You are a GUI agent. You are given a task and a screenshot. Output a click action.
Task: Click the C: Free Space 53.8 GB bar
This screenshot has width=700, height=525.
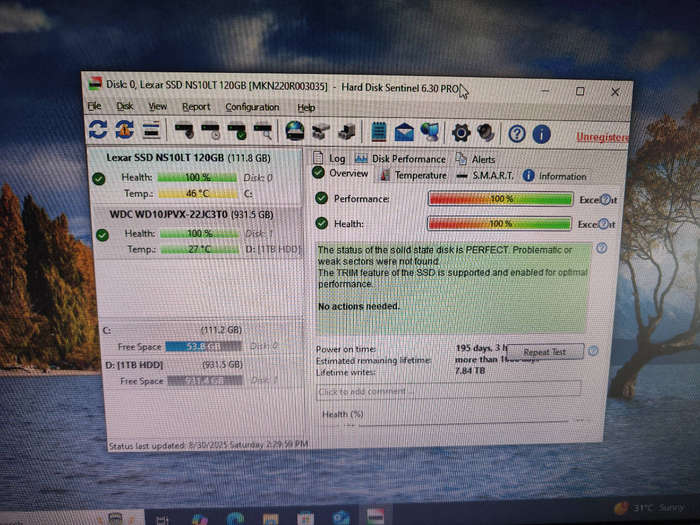coord(203,346)
